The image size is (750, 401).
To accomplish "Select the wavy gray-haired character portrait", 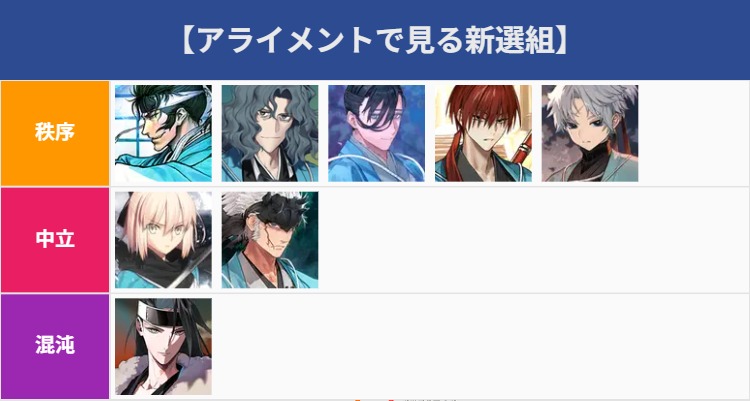I will [x=270, y=134].
